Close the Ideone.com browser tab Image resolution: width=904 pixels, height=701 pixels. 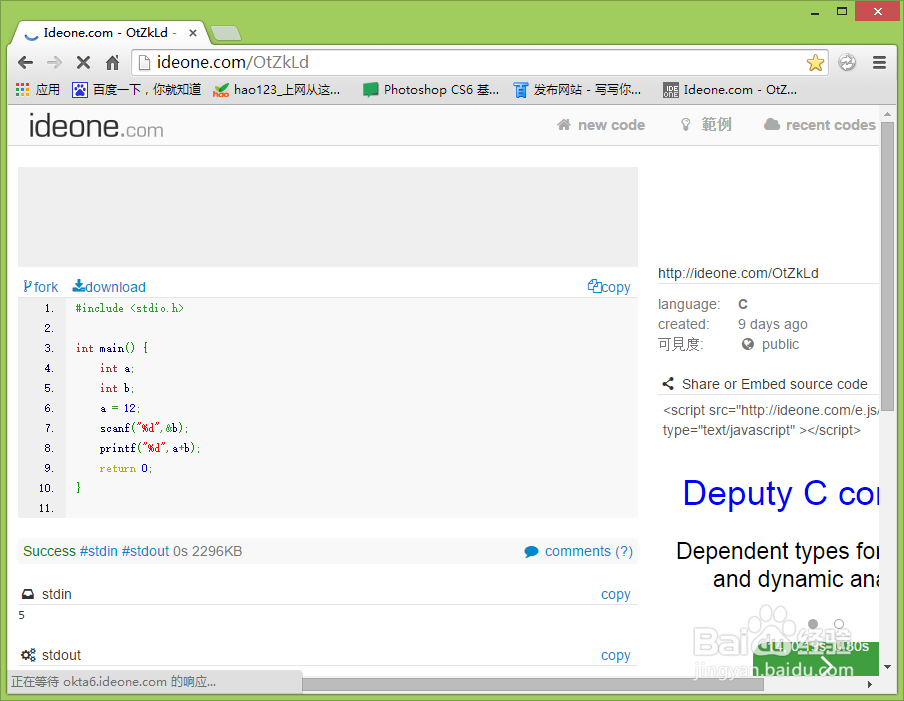[x=193, y=33]
